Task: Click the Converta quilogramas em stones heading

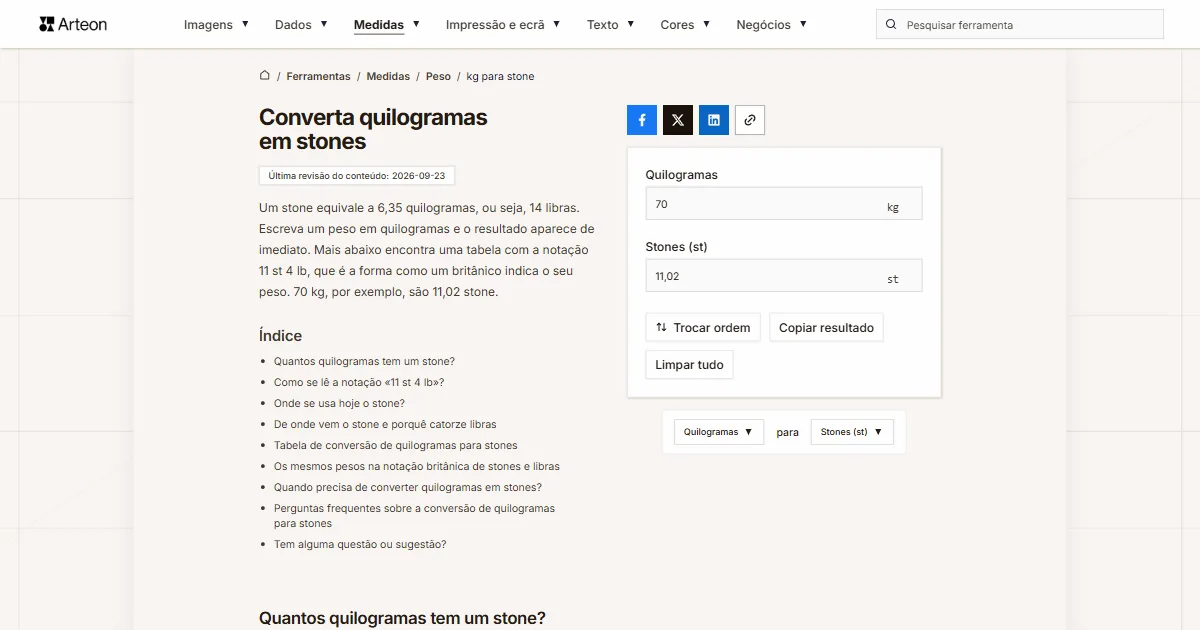Action: pyautogui.click(x=373, y=129)
